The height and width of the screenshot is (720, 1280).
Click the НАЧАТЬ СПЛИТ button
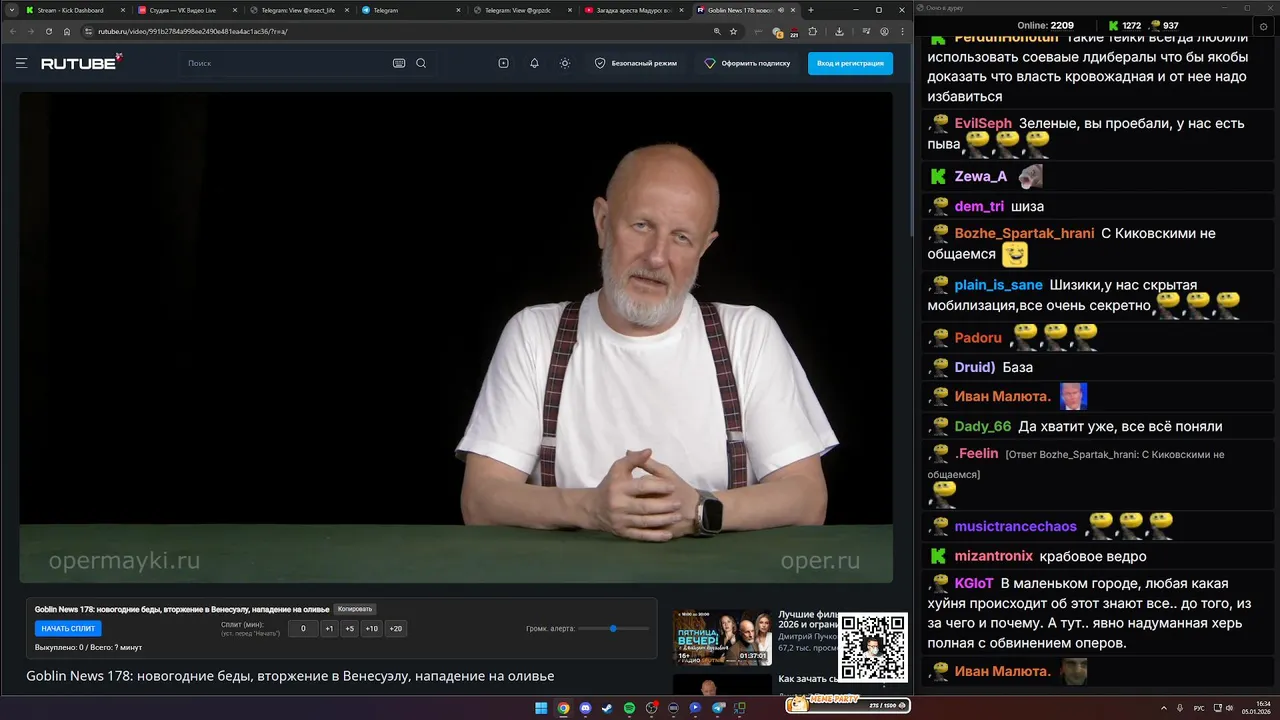tap(68, 629)
